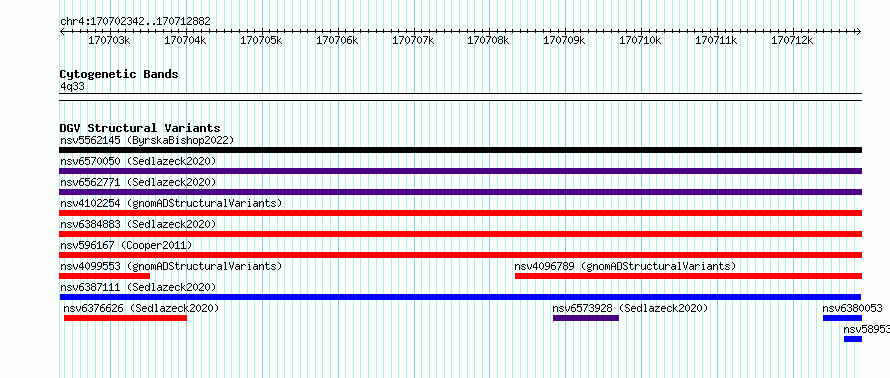Click the left arrowhead of the ruler
The image size is (890, 378).
(x=62, y=32)
